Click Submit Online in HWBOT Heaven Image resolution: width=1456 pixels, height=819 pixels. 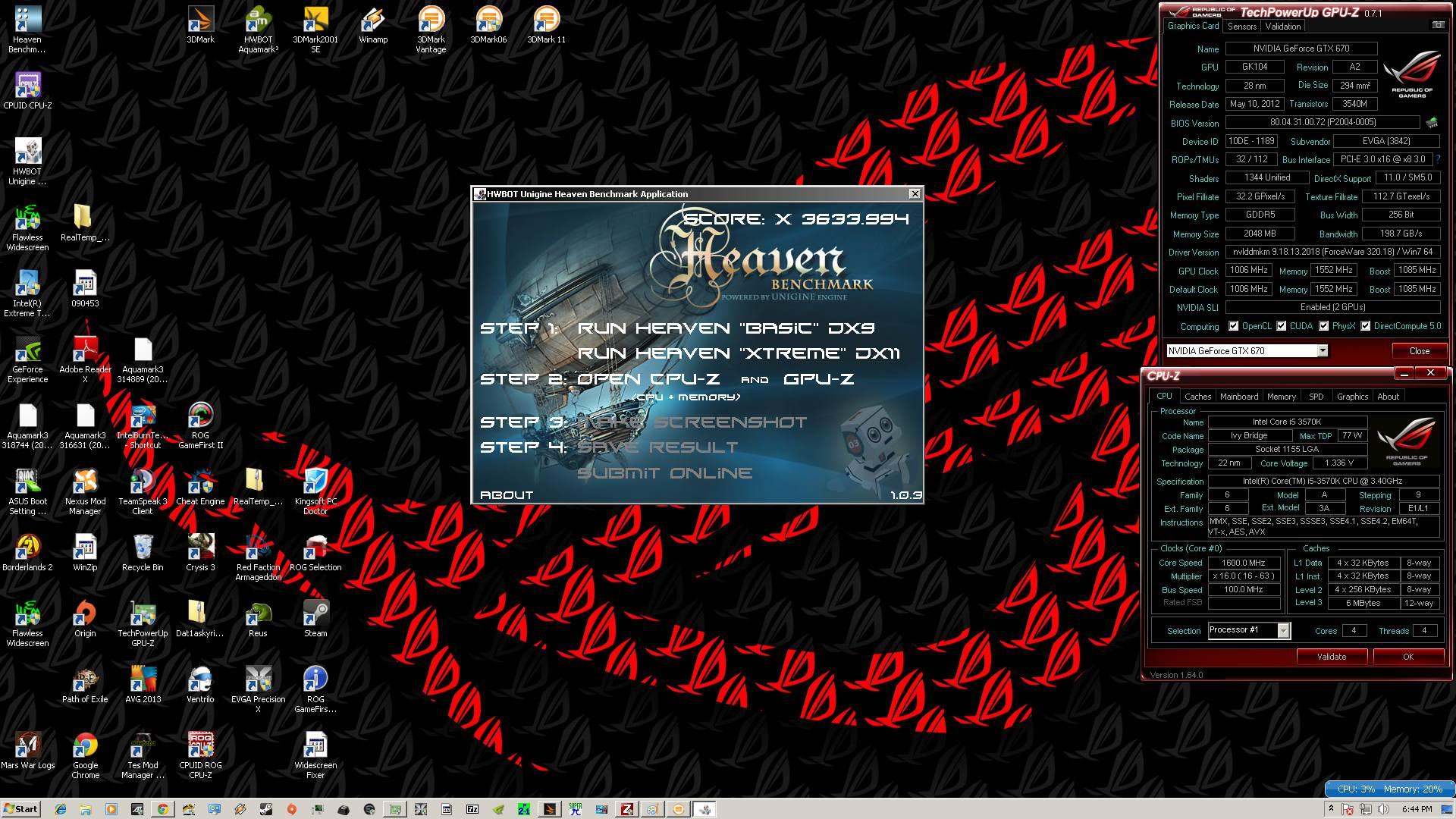click(x=665, y=473)
